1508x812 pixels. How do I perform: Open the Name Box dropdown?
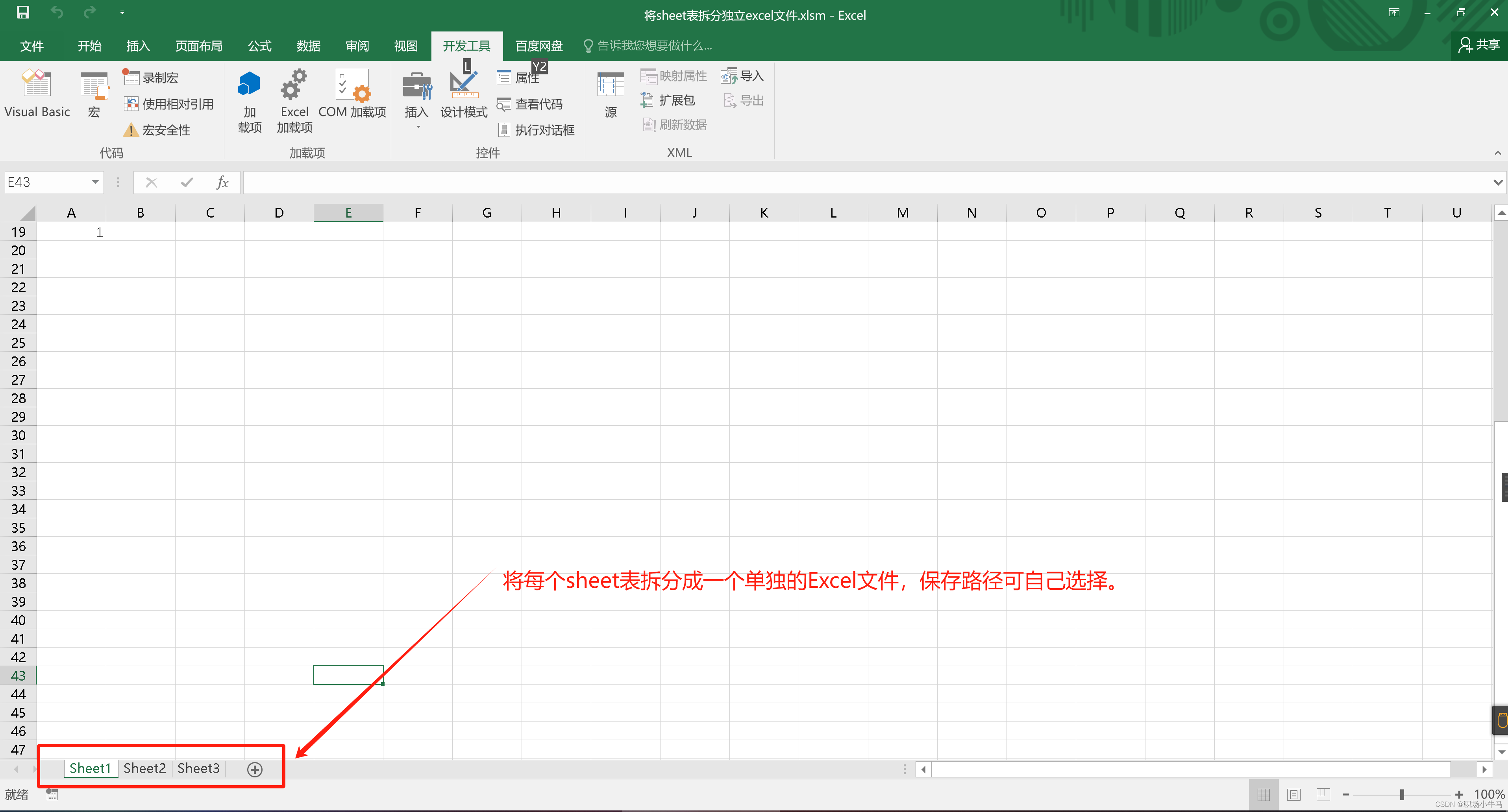tap(95, 182)
